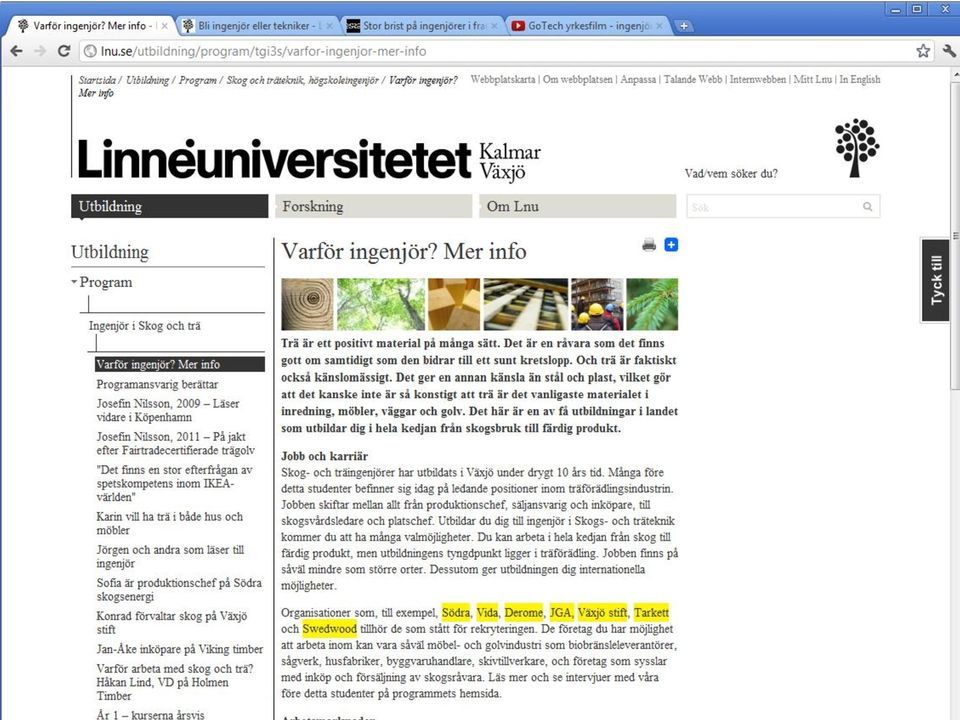Click the Linnéuniversitetet wordmark
The image size is (960, 720).
[x=274, y=159]
